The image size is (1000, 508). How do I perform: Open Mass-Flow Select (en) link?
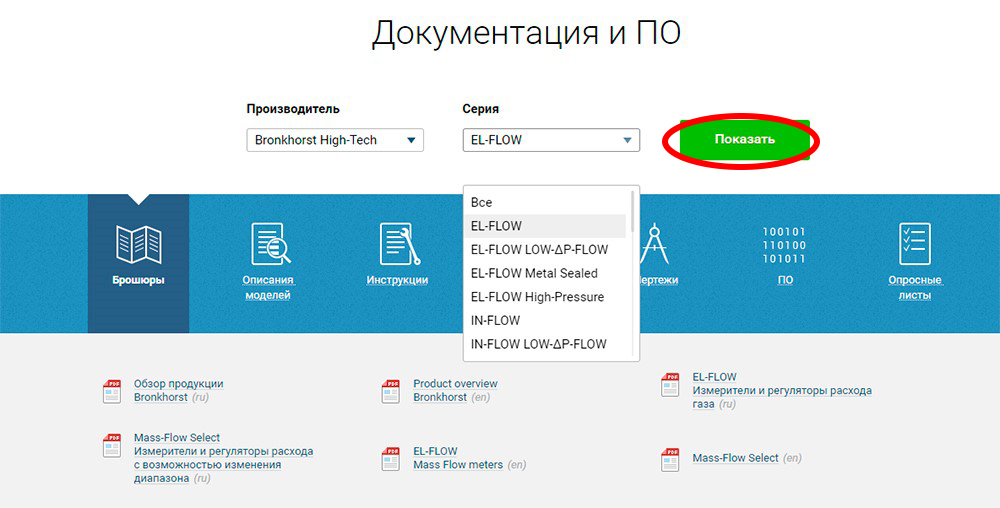(747, 458)
